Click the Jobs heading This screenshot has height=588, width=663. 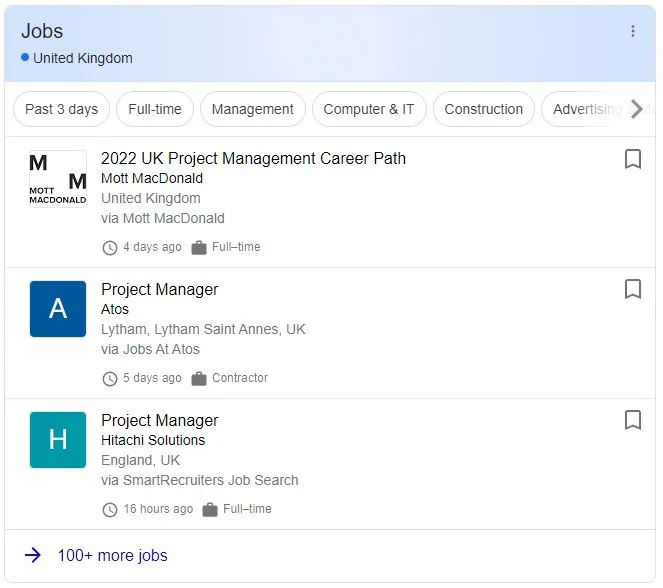pyautogui.click(x=42, y=31)
